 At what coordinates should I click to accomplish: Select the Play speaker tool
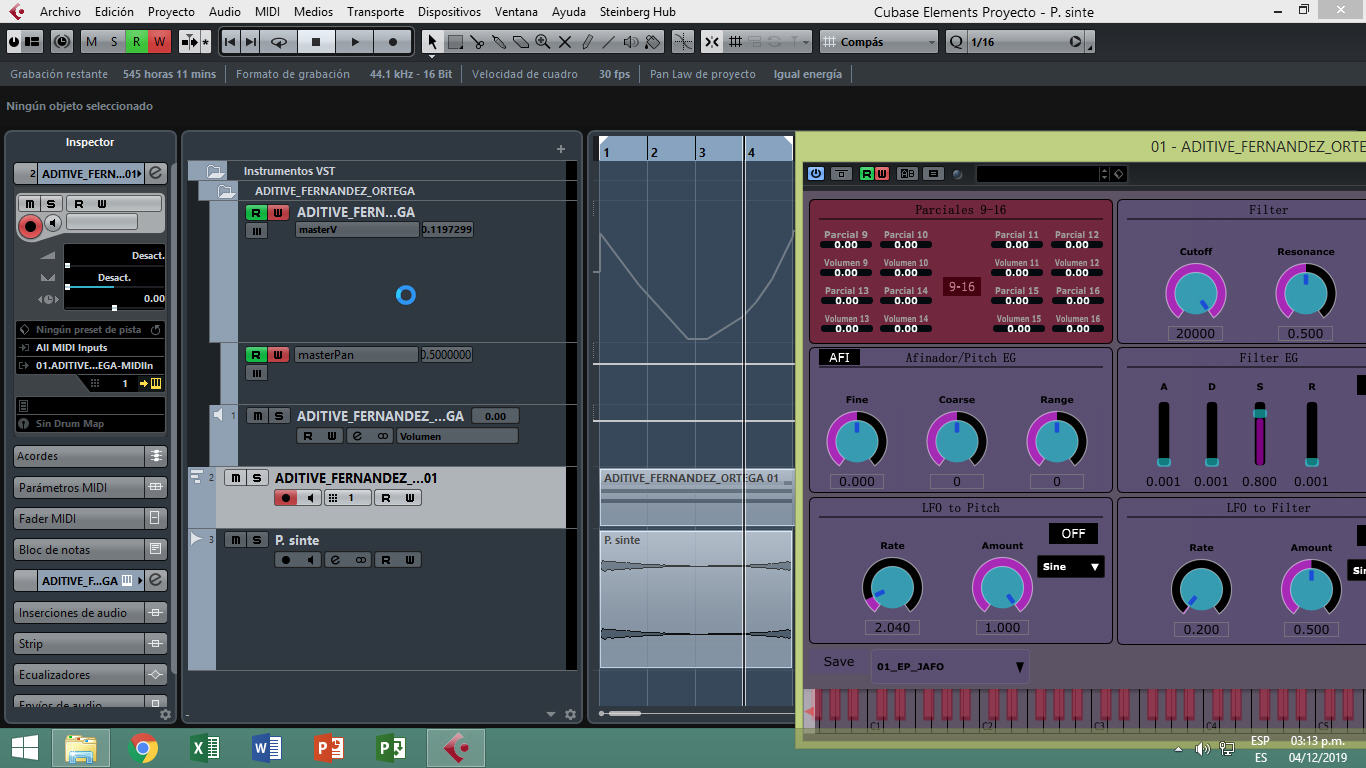coord(631,42)
